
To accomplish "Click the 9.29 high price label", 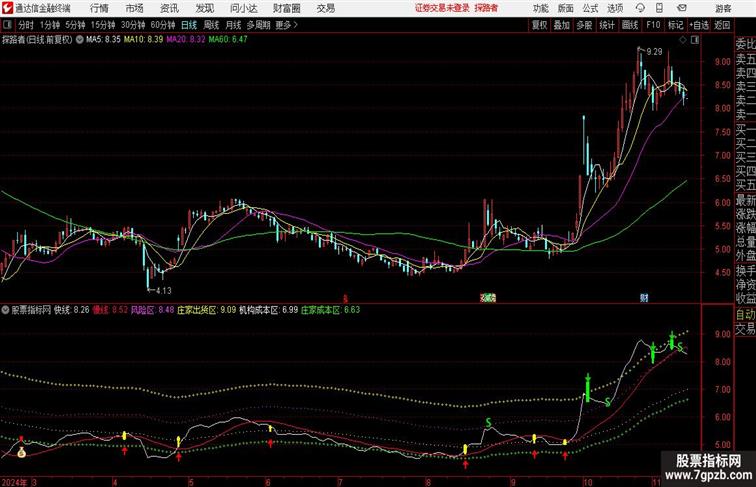I will [654, 52].
